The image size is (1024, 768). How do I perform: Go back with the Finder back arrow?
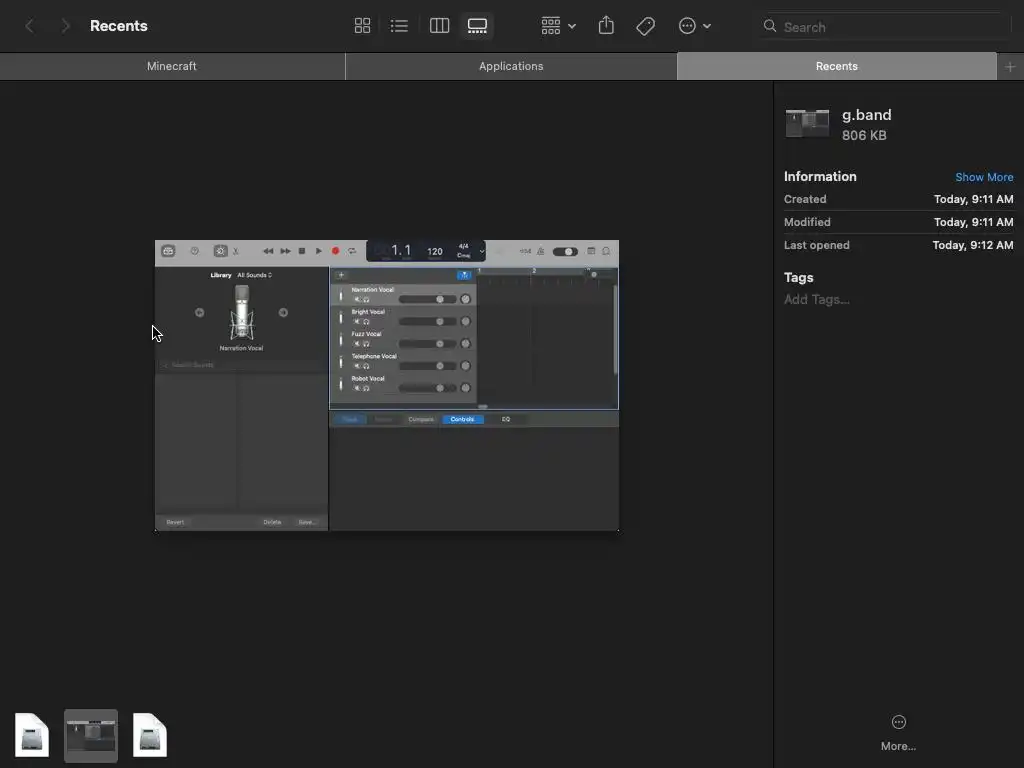click(x=29, y=26)
